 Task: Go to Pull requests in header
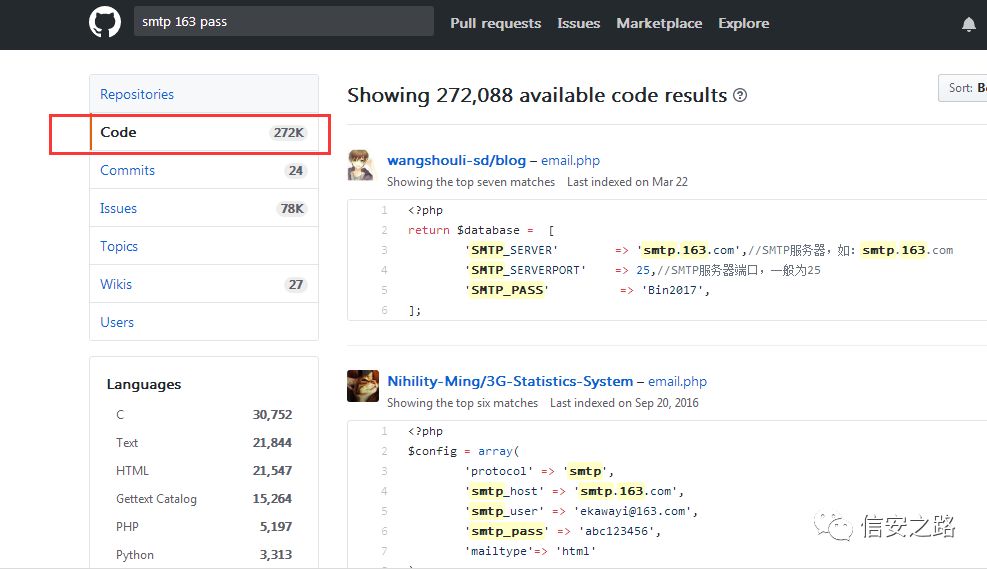pos(495,23)
